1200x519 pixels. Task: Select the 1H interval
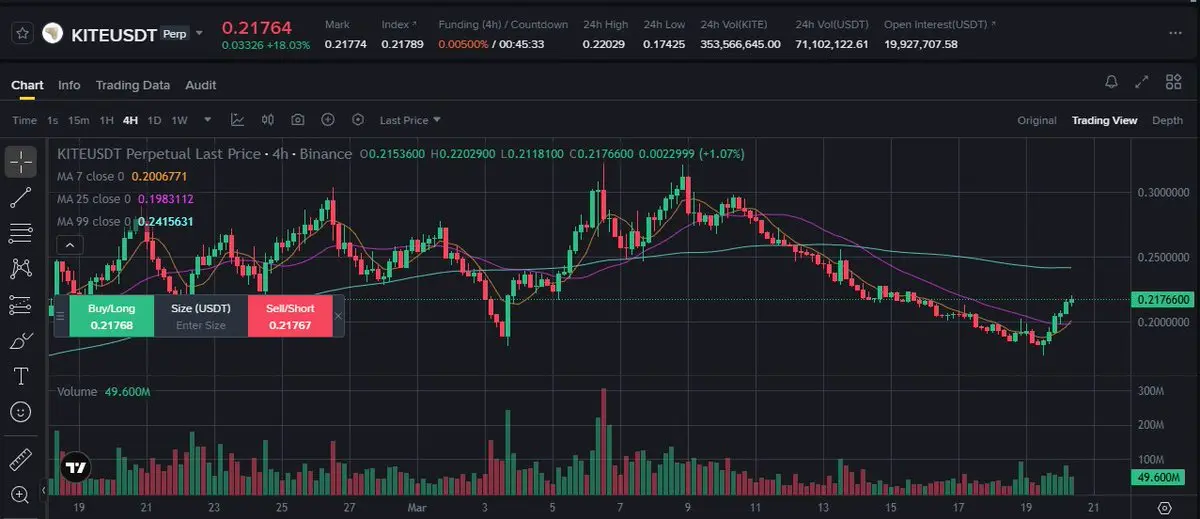[107, 120]
